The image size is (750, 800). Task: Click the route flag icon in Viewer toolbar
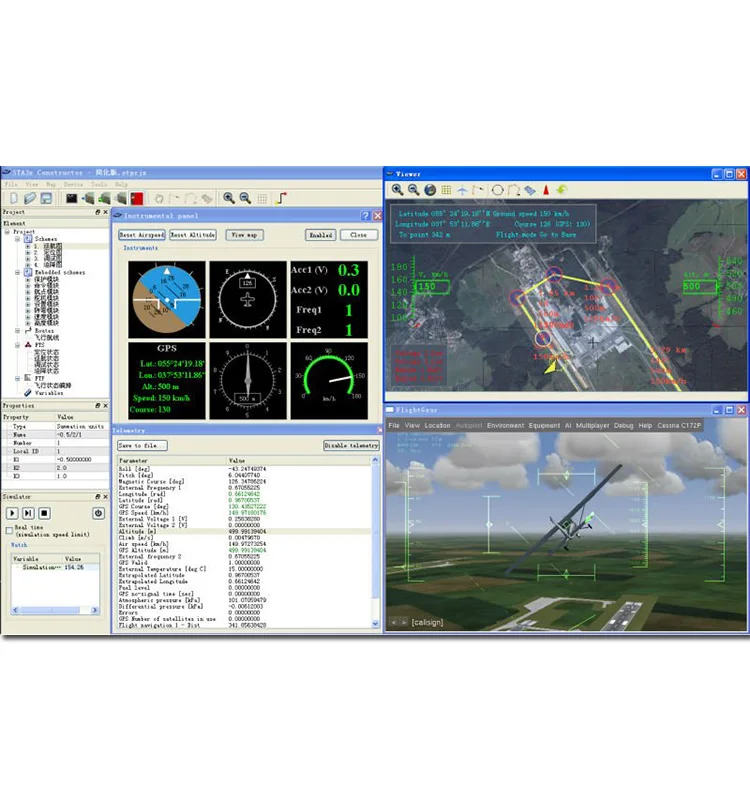478,190
